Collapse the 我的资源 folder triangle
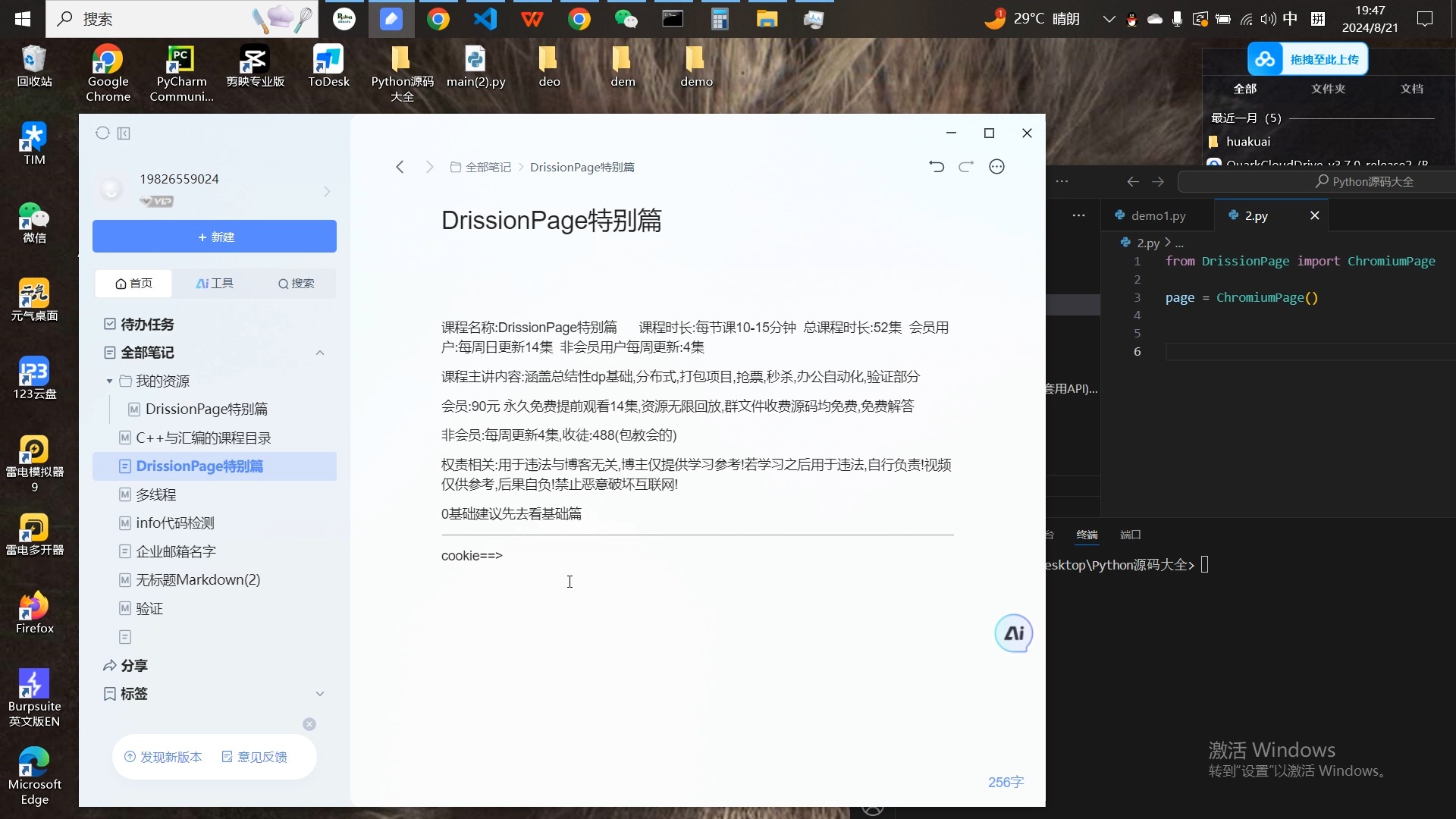Image resolution: width=1456 pixels, height=819 pixels. pos(109,381)
